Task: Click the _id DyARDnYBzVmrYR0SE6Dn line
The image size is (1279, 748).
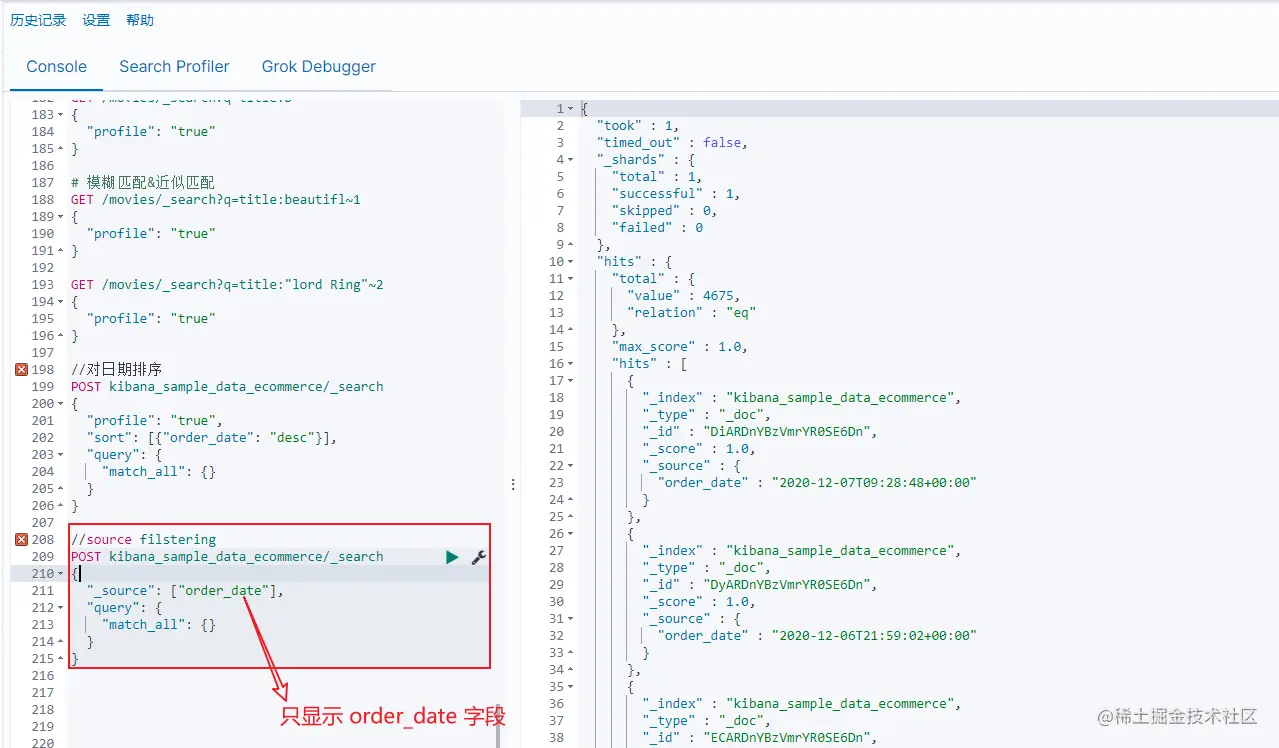Action: point(760,584)
